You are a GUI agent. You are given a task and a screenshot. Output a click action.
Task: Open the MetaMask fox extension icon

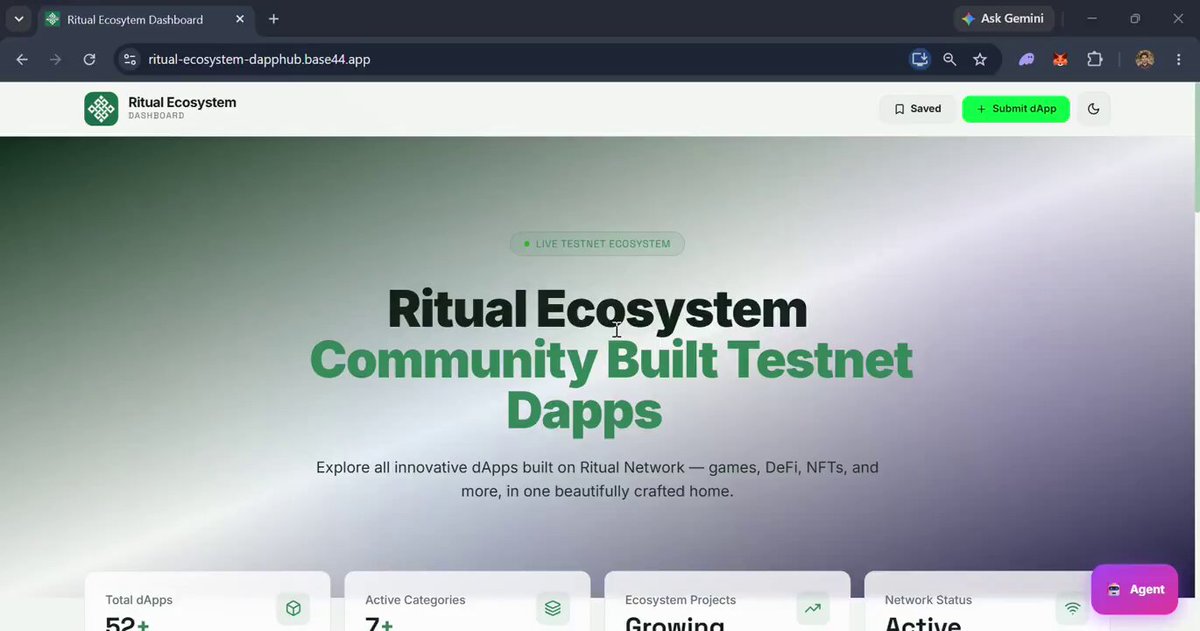click(1060, 59)
